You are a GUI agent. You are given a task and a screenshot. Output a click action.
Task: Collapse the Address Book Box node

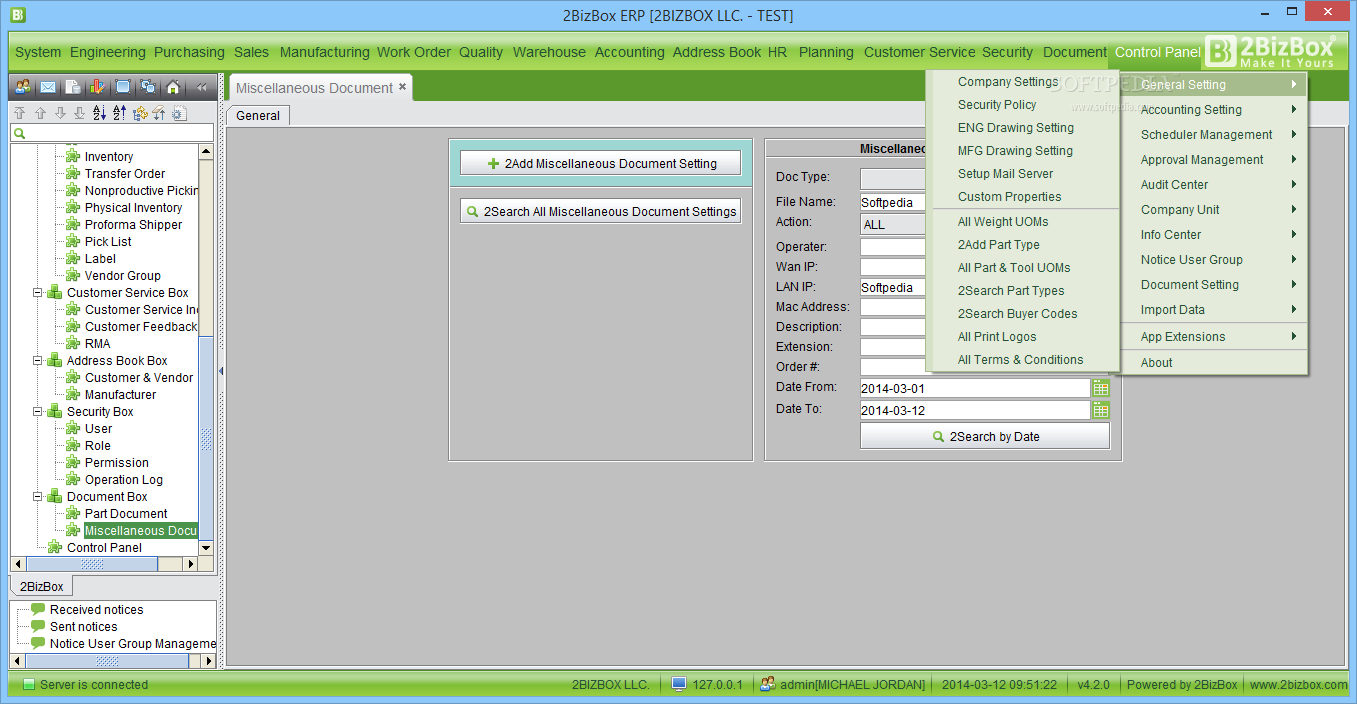tap(38, 361)
